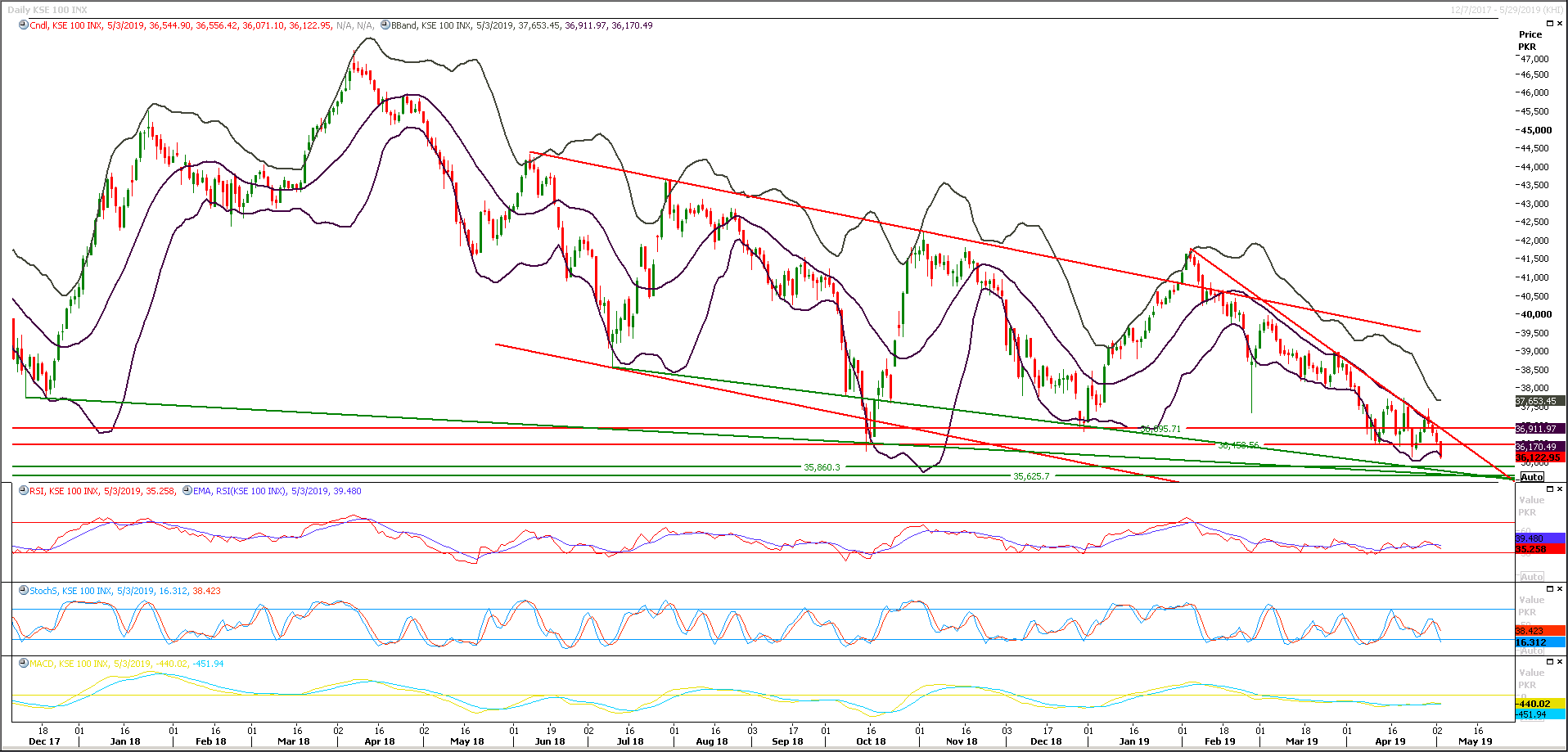The width and height of the screenshot is (1568, 752).
Task: Click the 36,170.49 lower band value tag
Action: (x=1539, y=447)
